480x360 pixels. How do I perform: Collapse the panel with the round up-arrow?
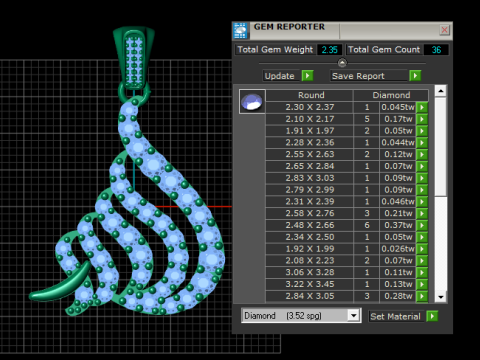342,62
